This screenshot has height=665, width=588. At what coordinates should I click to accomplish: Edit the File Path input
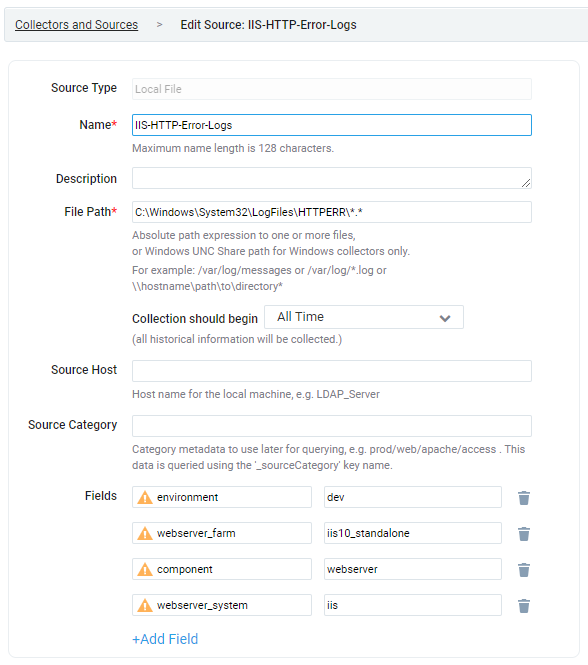click(331, 212)
